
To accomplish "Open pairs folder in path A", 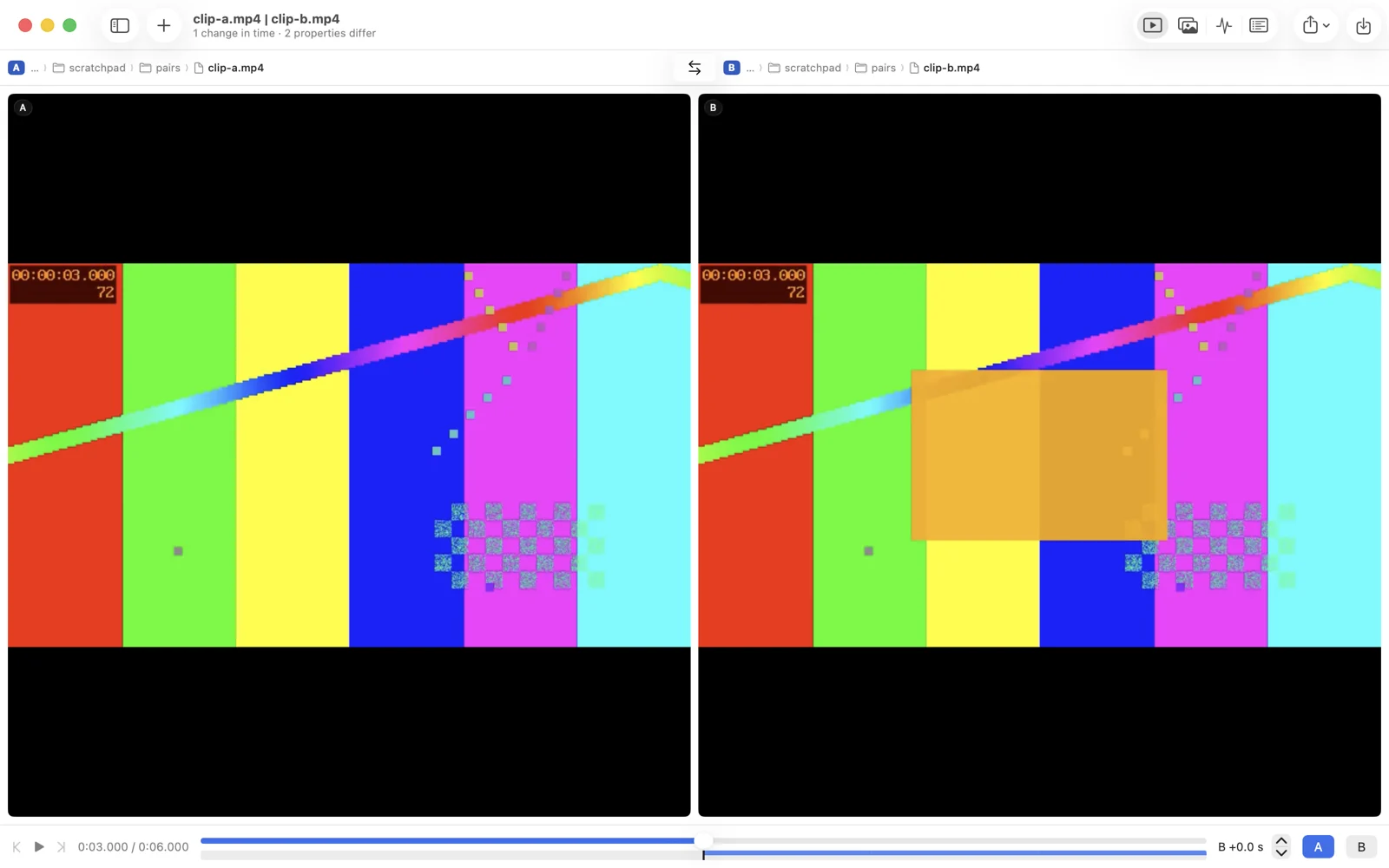I will pyautogui.click(x=161, y=68).
